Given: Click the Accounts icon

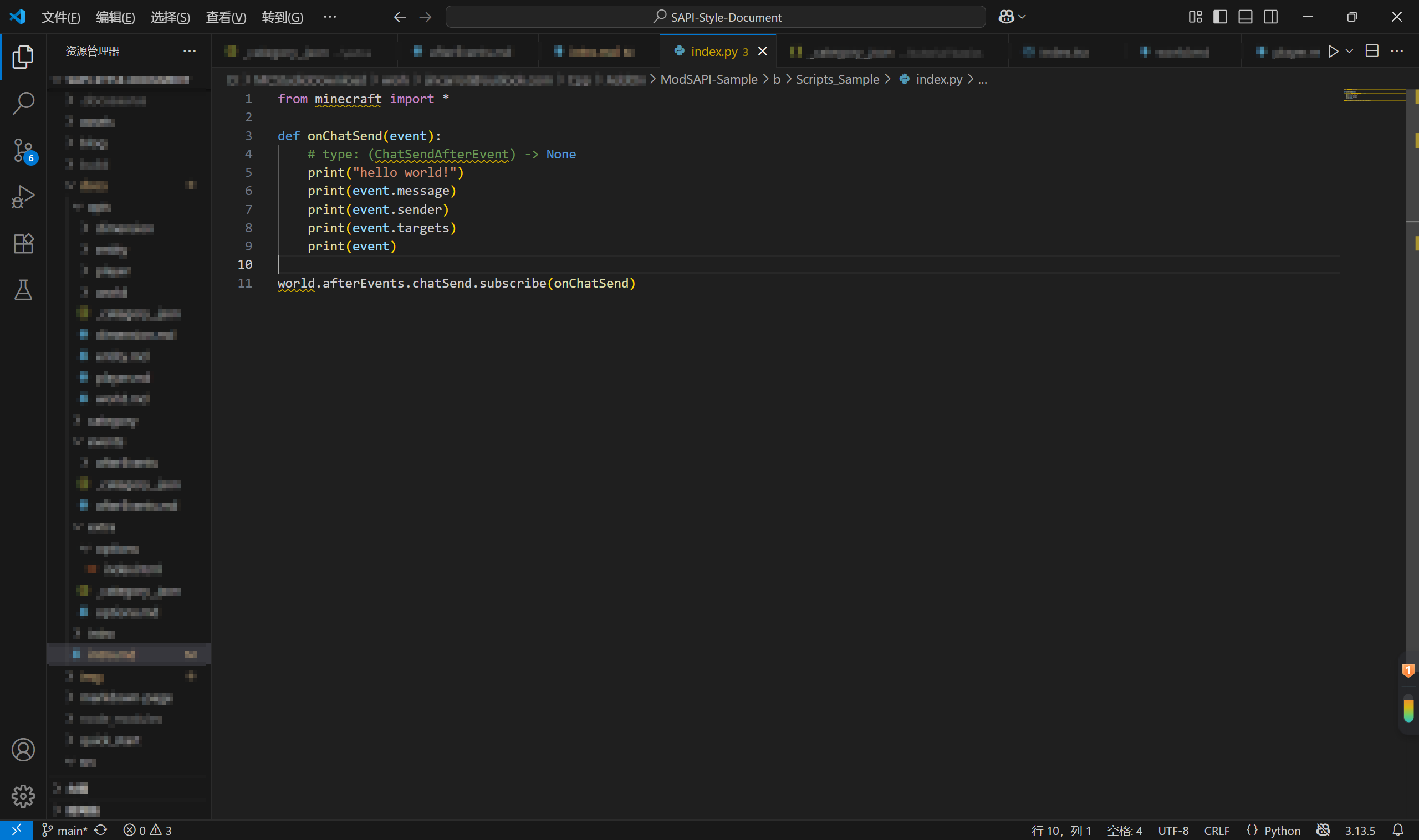Looking at the screenshot, I should (23, 750).
